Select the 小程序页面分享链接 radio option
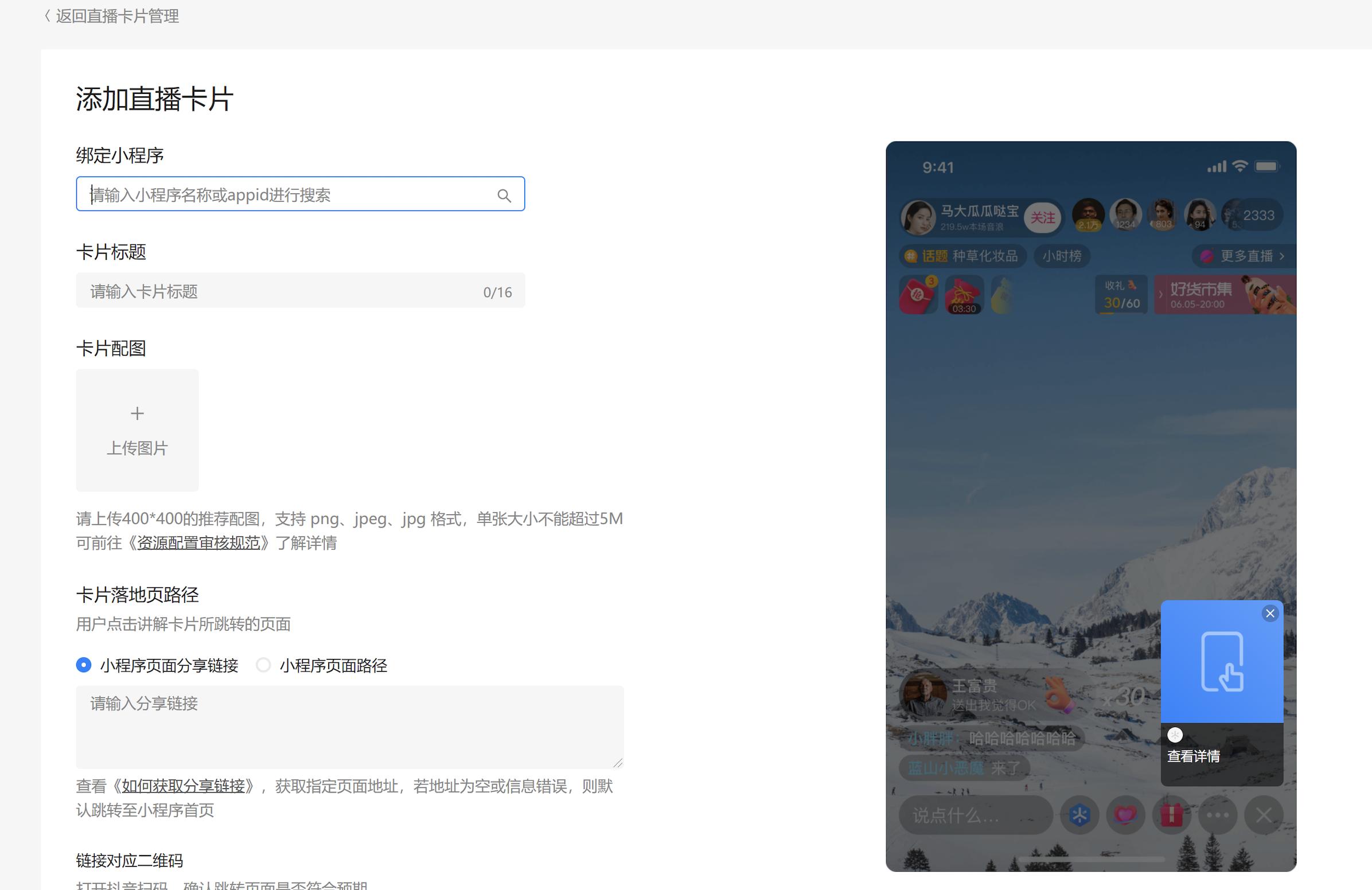The height and width of the screenshot is (890, 1372). (84, 665)
